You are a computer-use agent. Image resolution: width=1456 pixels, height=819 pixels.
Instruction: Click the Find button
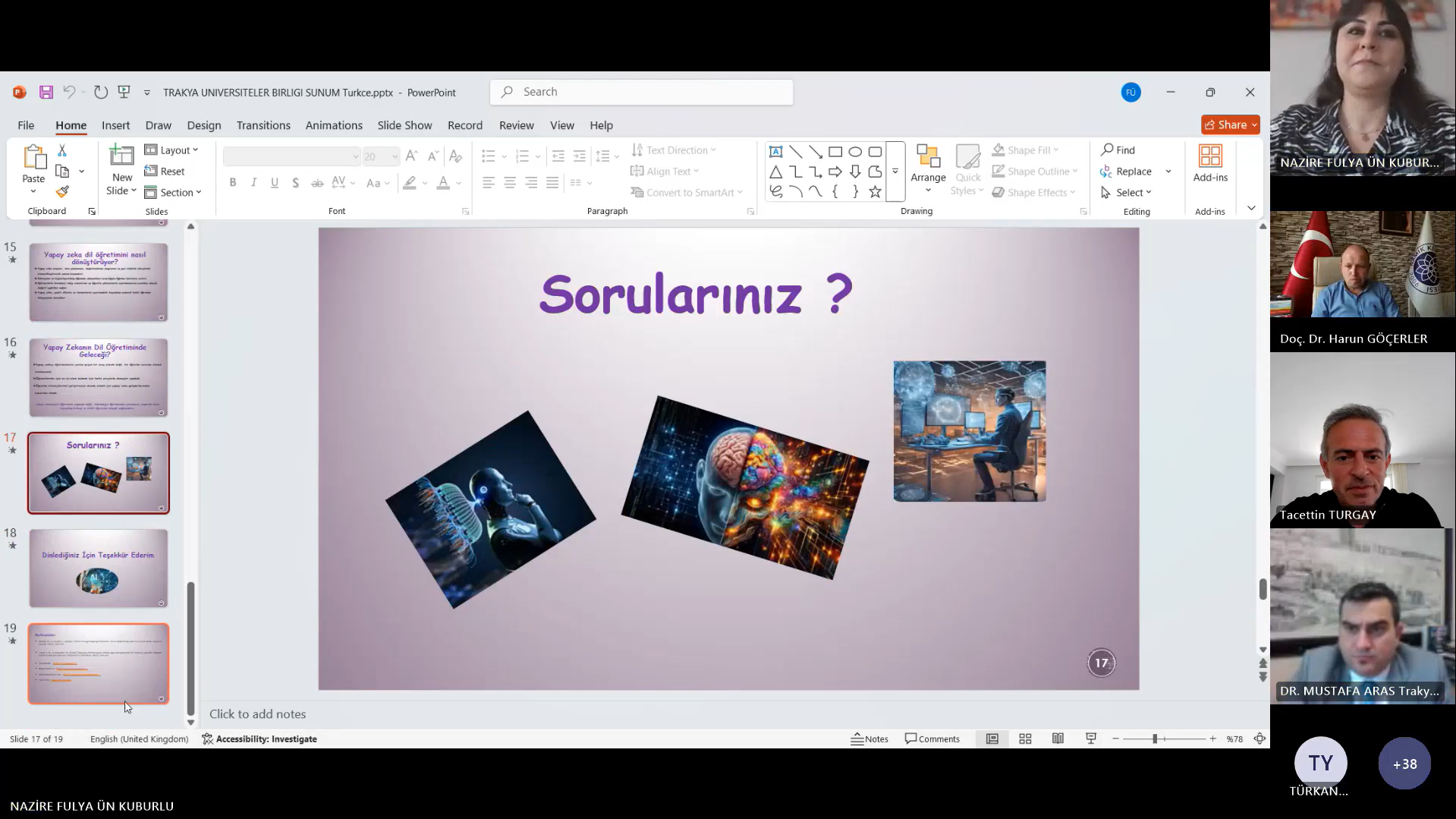[x=1118, y=150]
